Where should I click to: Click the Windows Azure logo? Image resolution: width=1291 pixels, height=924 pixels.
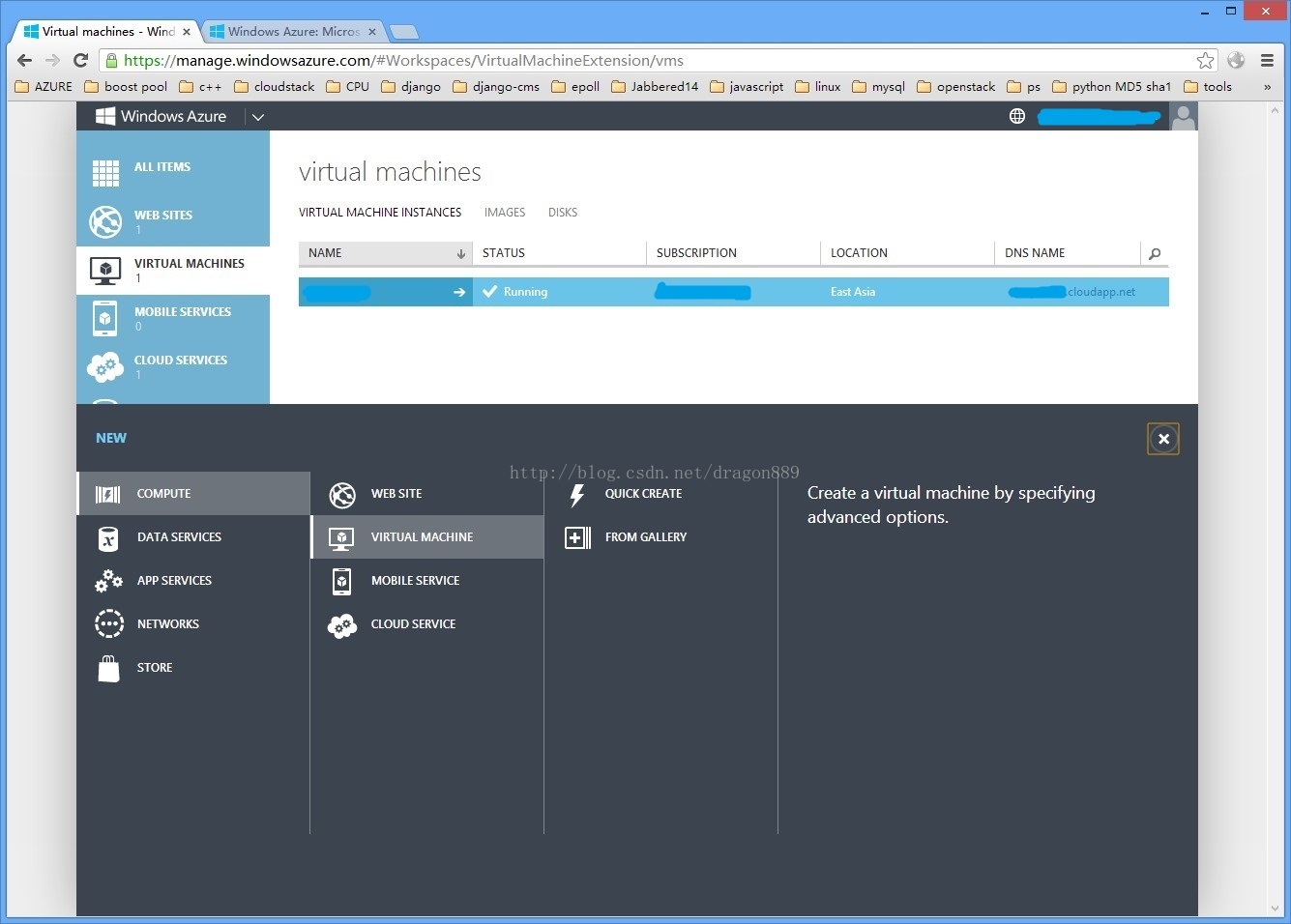coord(161,116)
